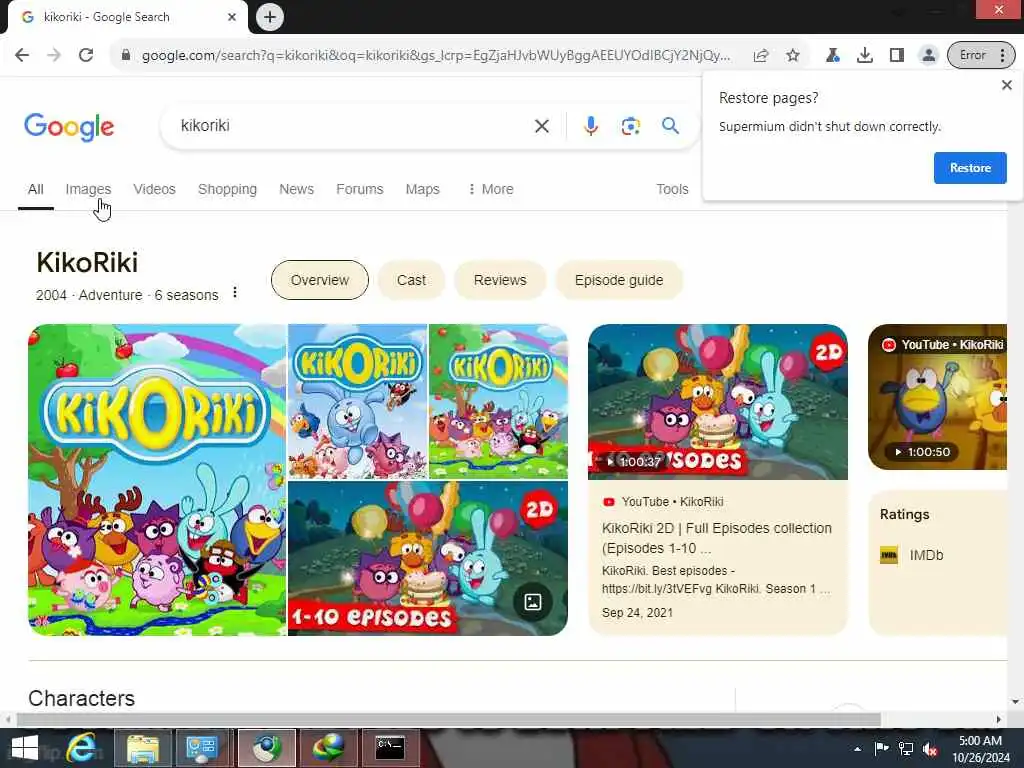Select the address bar URL
The height and width of the screenshot is (768, 1024).
tap(436, 56)
